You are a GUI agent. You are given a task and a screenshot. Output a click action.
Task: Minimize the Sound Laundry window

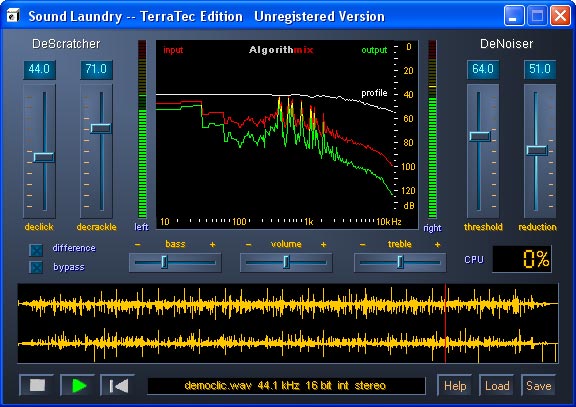[x=514, y=16]
